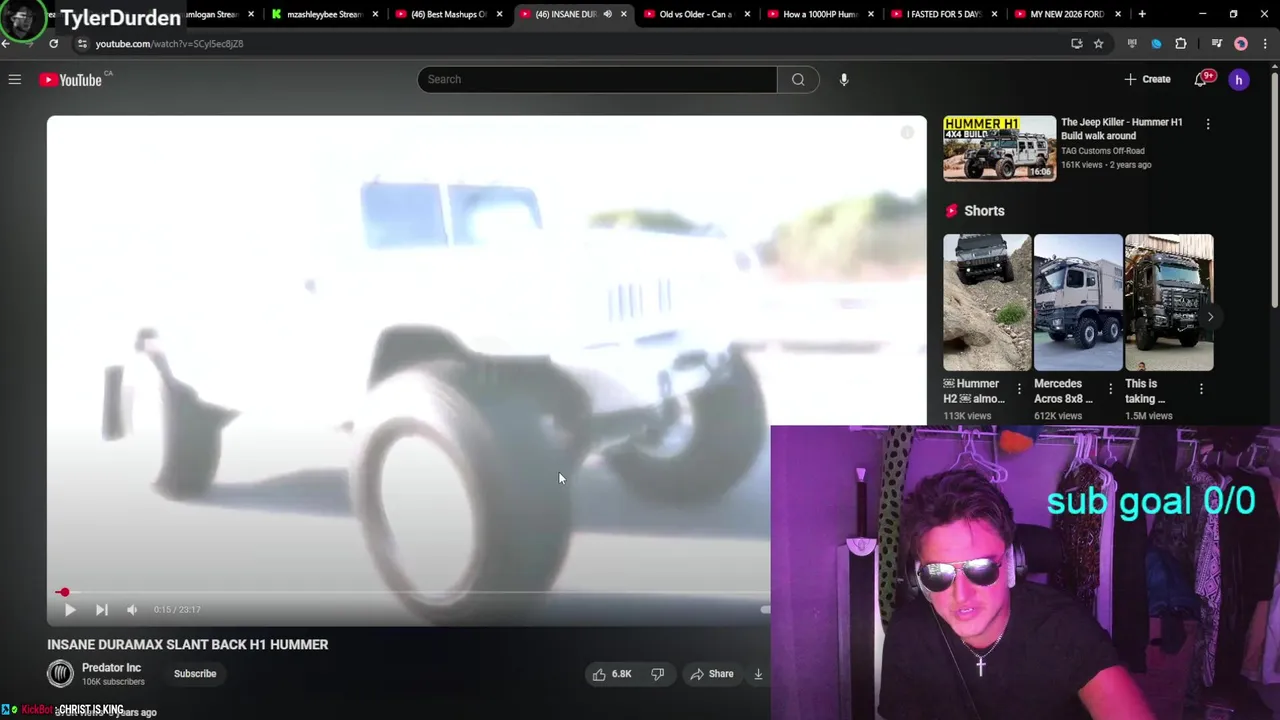Image resolution: width=1280 pixels, height=720 pixels.
Task: Show next Shorts with the right chevron
Action: [x=1210, y=317]
